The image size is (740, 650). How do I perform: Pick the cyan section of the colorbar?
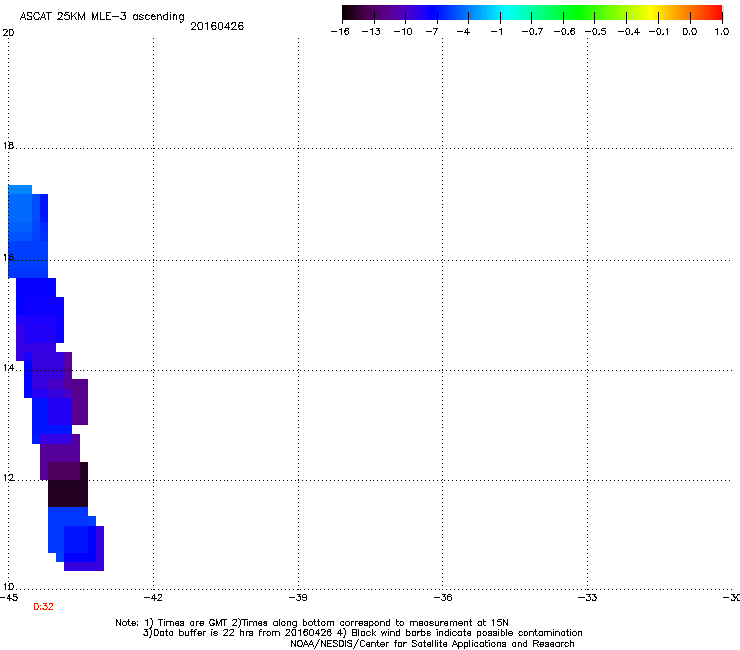tap(507, 13)
